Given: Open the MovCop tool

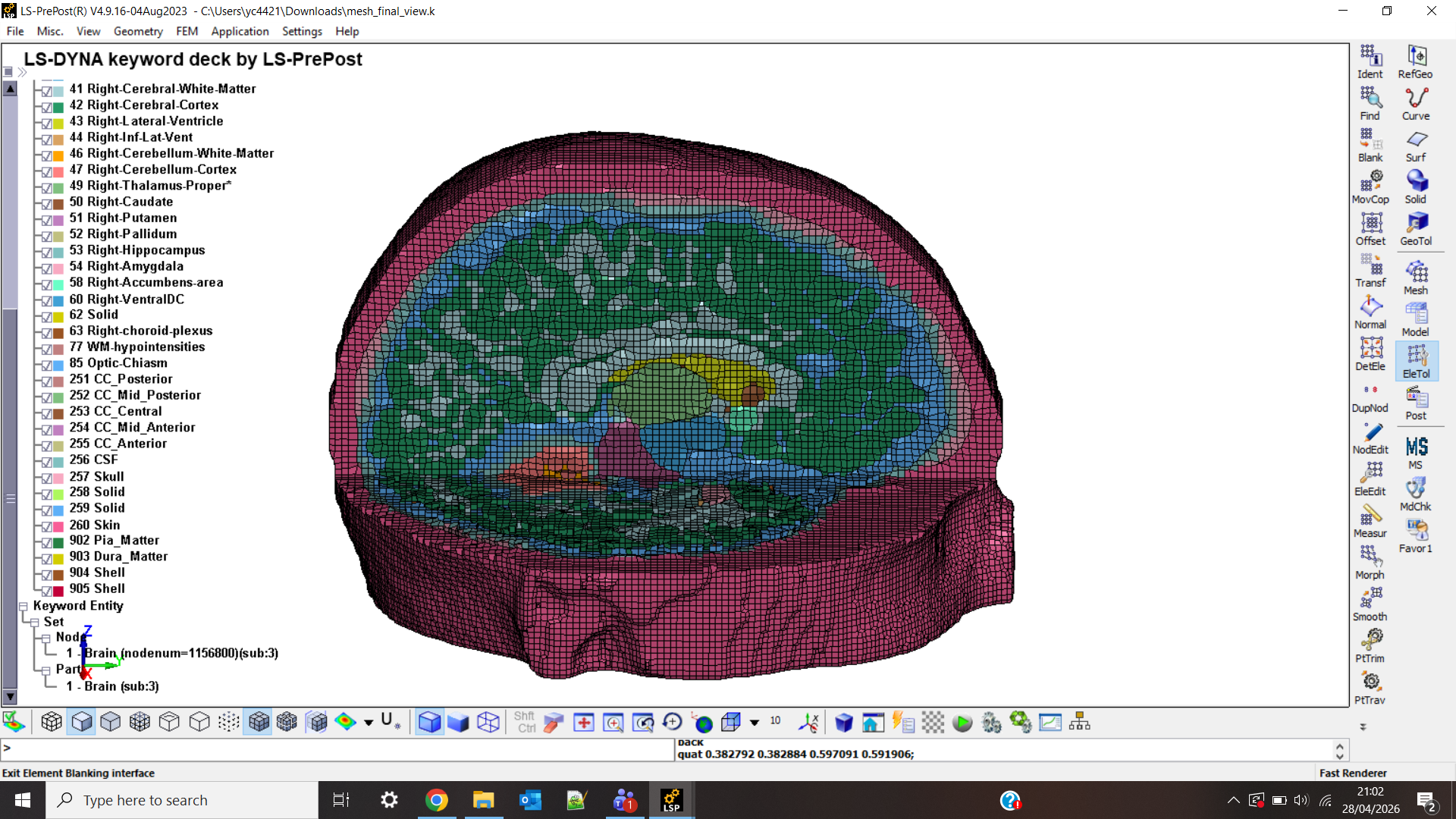Looking at the screenshot, I should click(x=1370, y=187).
